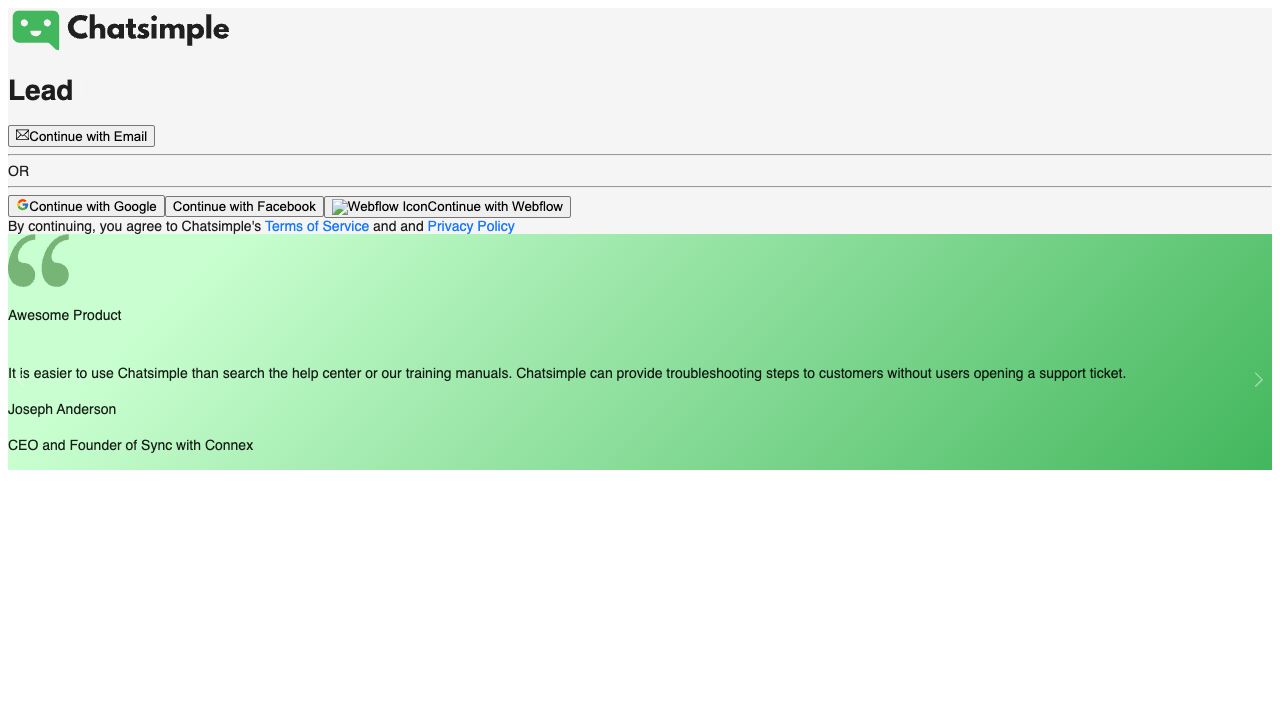Click the testimonial paragraph about troubleshooting steps
1280x720 pixels.
tap(566, 373)
